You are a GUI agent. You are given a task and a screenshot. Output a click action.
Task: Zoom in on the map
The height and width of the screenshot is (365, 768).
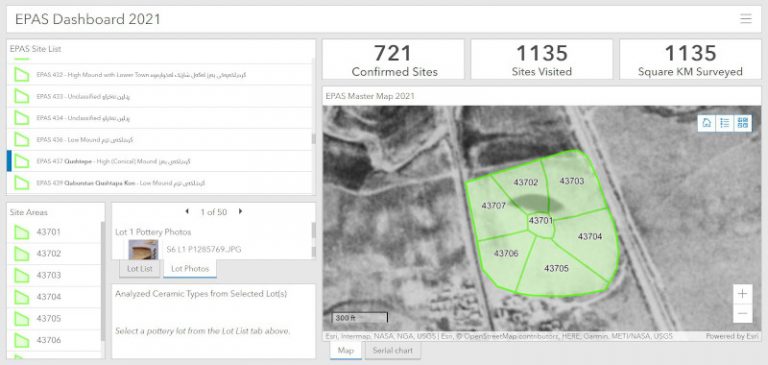(743, 294)
